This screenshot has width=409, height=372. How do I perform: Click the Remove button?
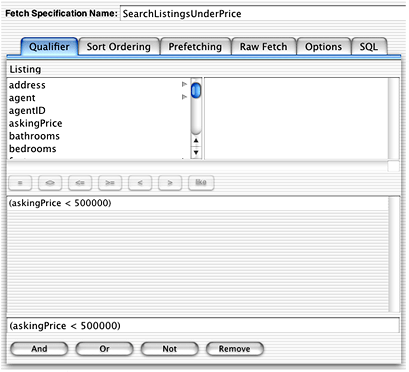tap(235, 349)
